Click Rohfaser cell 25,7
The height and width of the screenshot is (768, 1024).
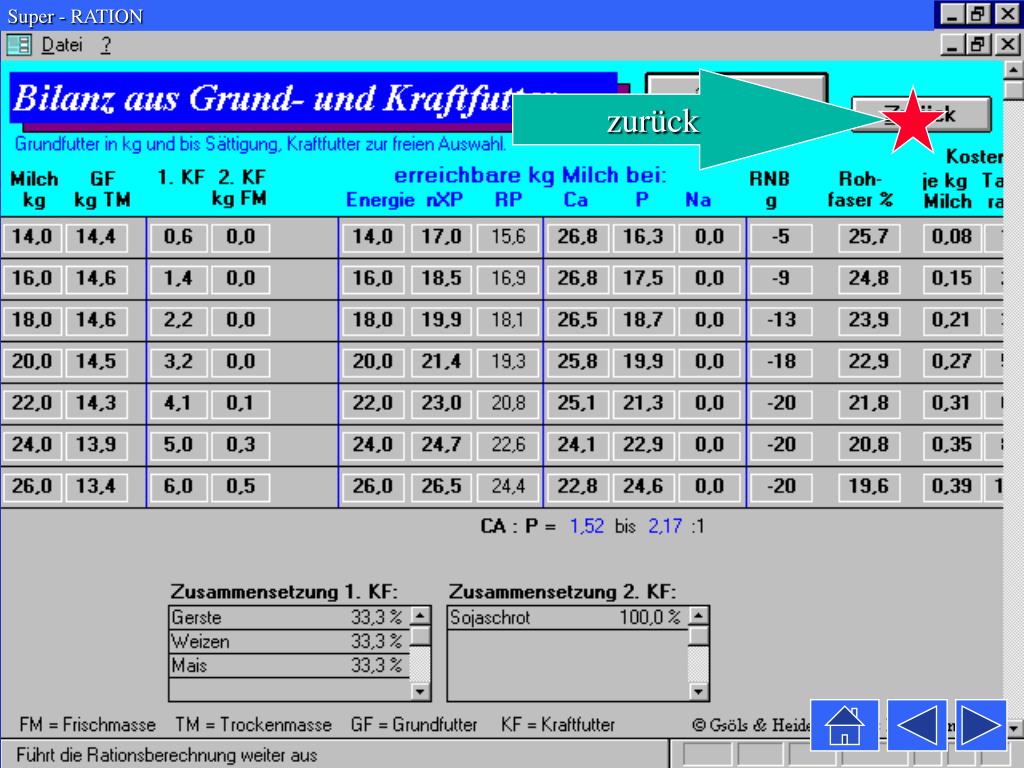point(869,236)
